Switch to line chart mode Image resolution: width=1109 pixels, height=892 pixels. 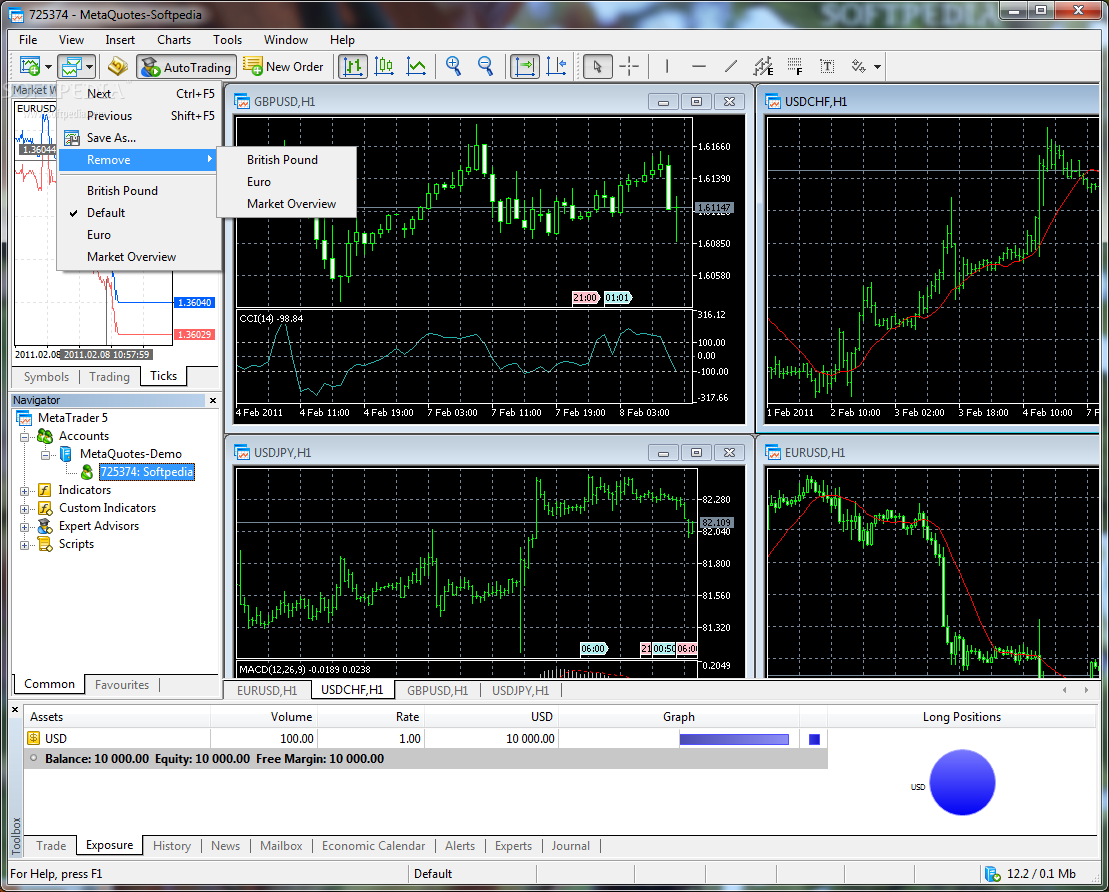417,66
